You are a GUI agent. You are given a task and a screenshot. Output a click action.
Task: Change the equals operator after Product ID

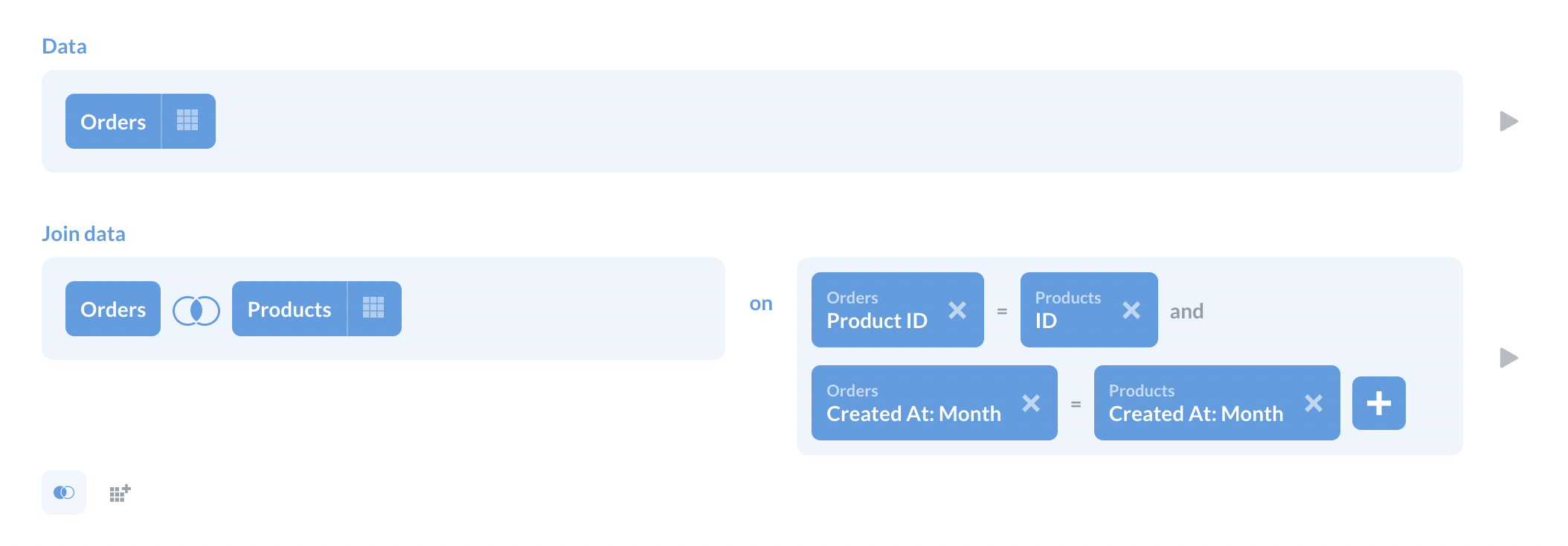(x=1002, y=312)
